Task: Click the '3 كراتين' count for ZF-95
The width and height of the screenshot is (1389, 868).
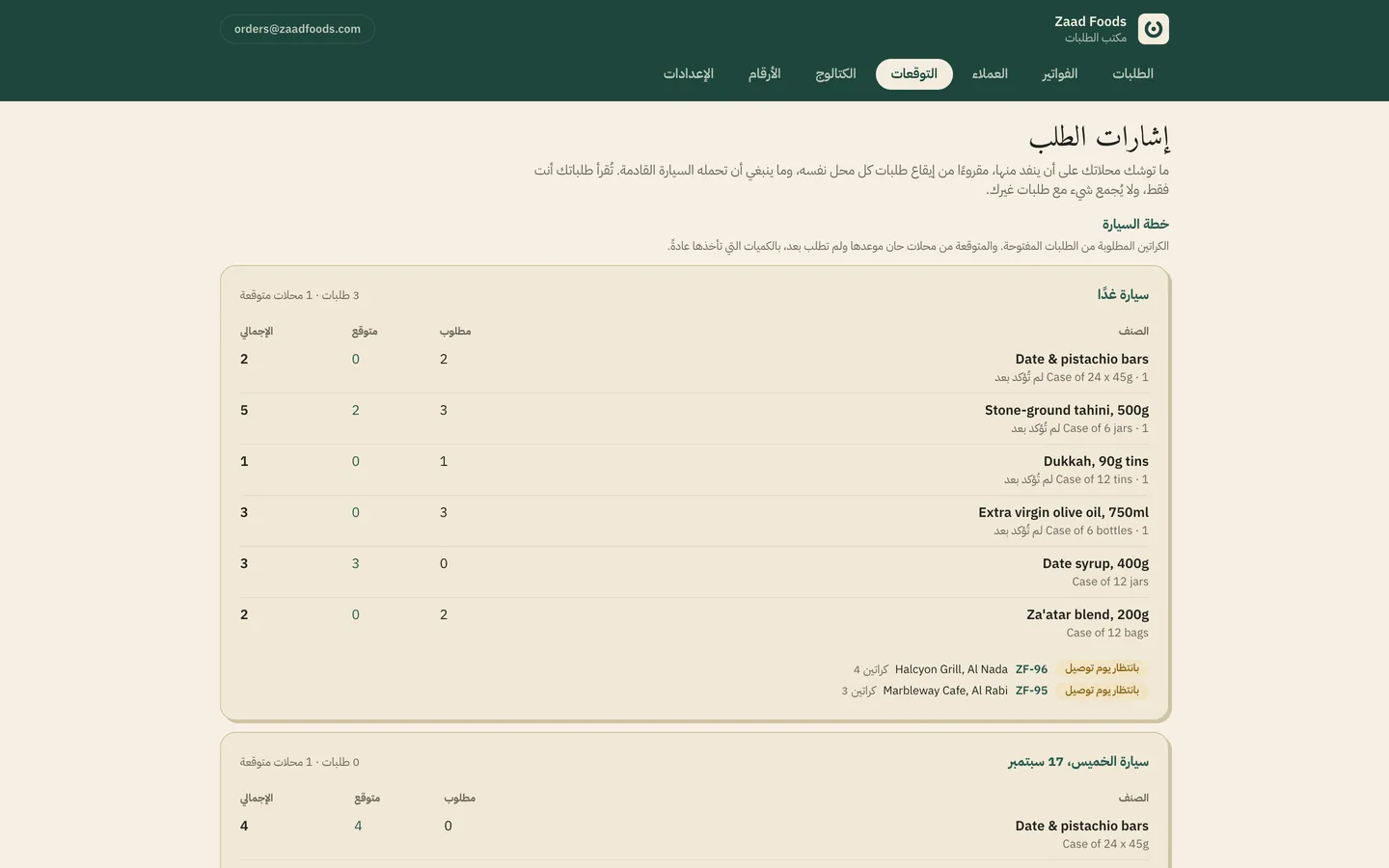Action: (858, 692)
